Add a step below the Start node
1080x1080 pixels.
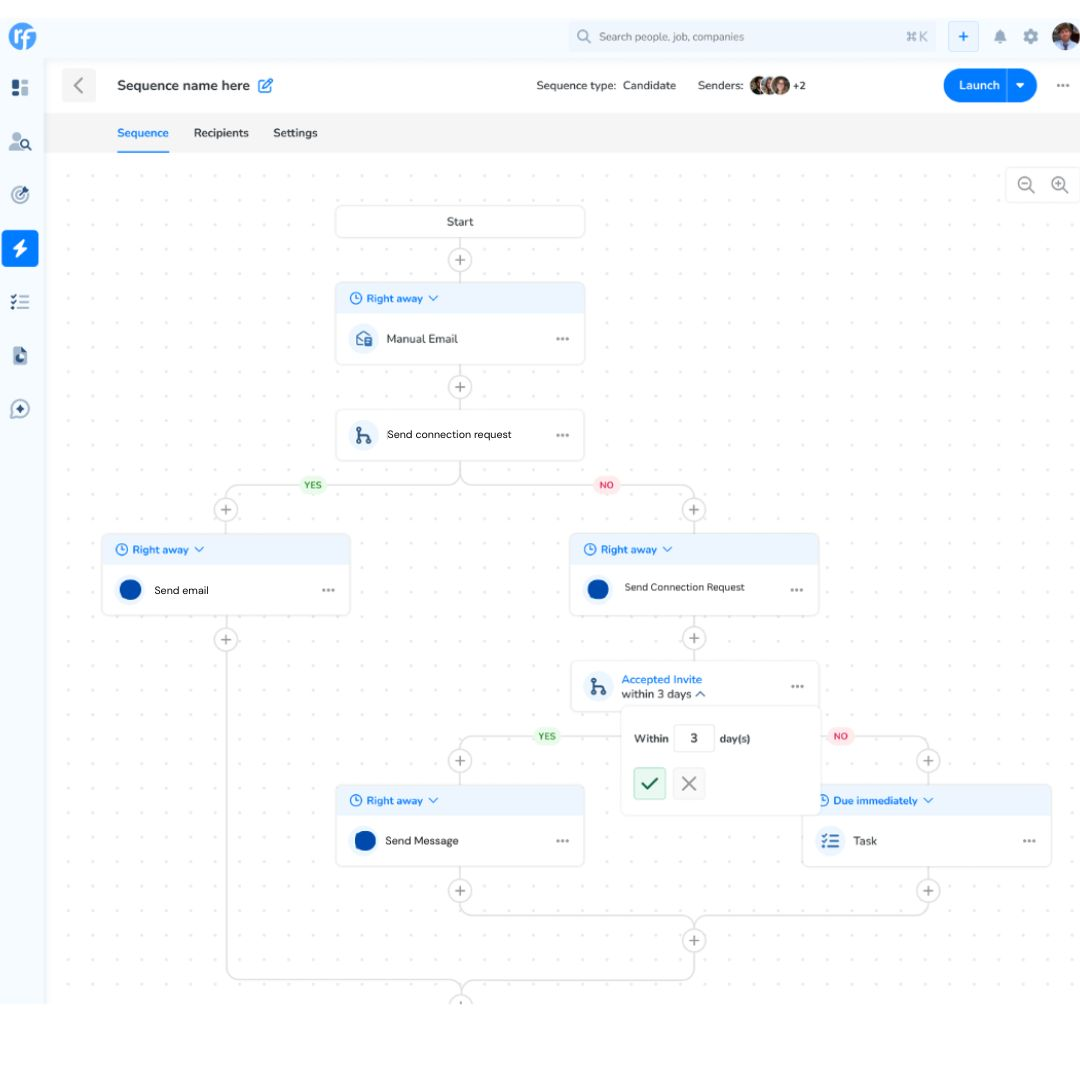pos(460,260)
